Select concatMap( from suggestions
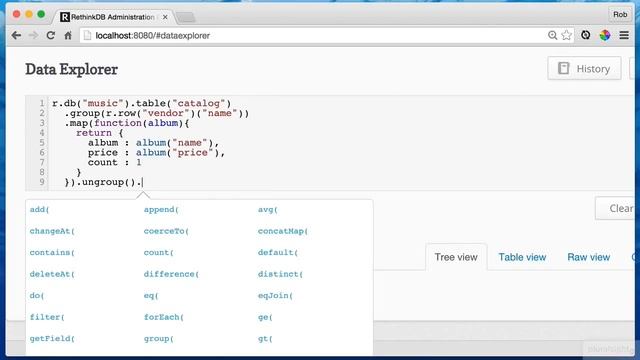The height and width of the screenshot is (360, 640). tap(283, 231)
